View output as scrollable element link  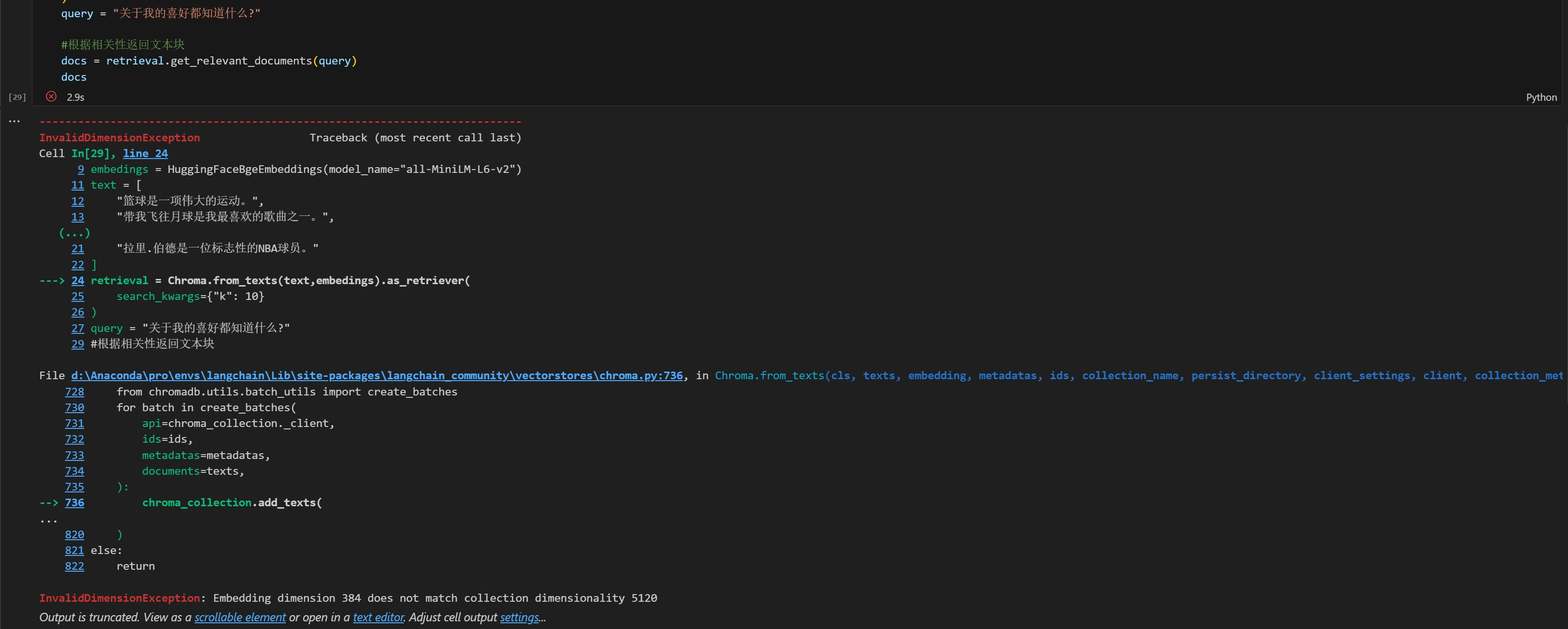pos(240,617)
